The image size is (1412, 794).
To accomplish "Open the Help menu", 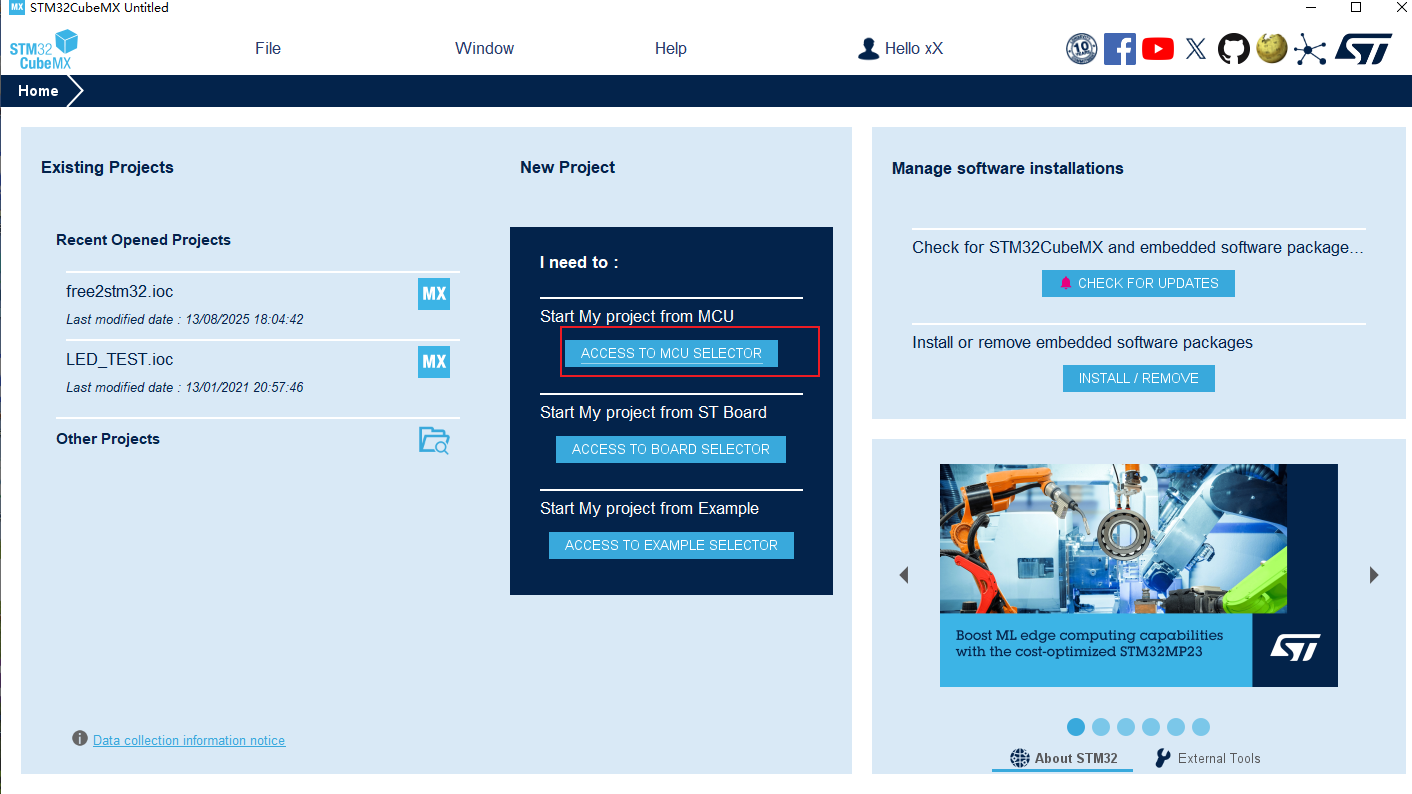I will click(x=671, y=48).
